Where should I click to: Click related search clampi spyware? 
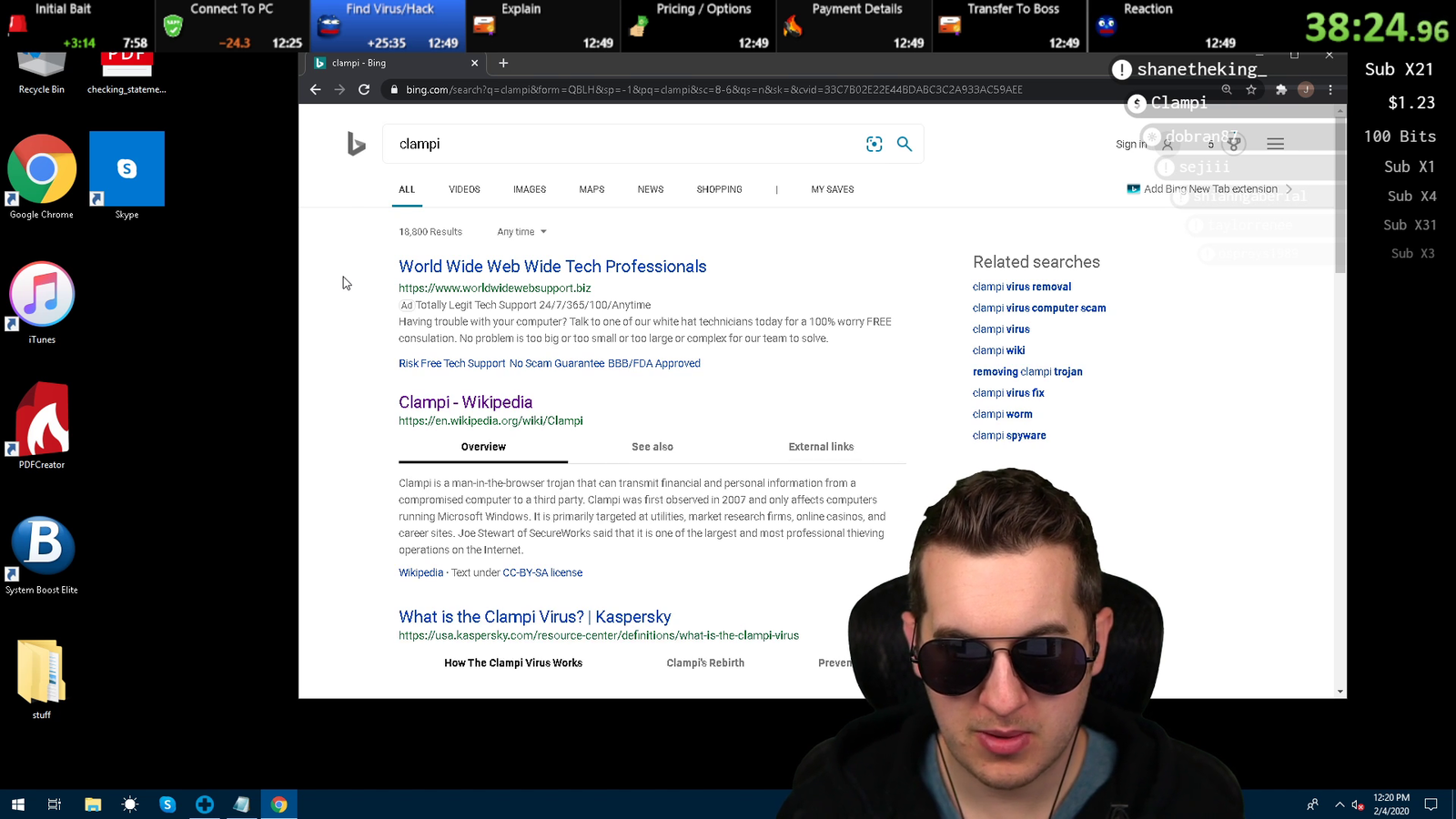pyautogui.click(x=1009, y=436)
